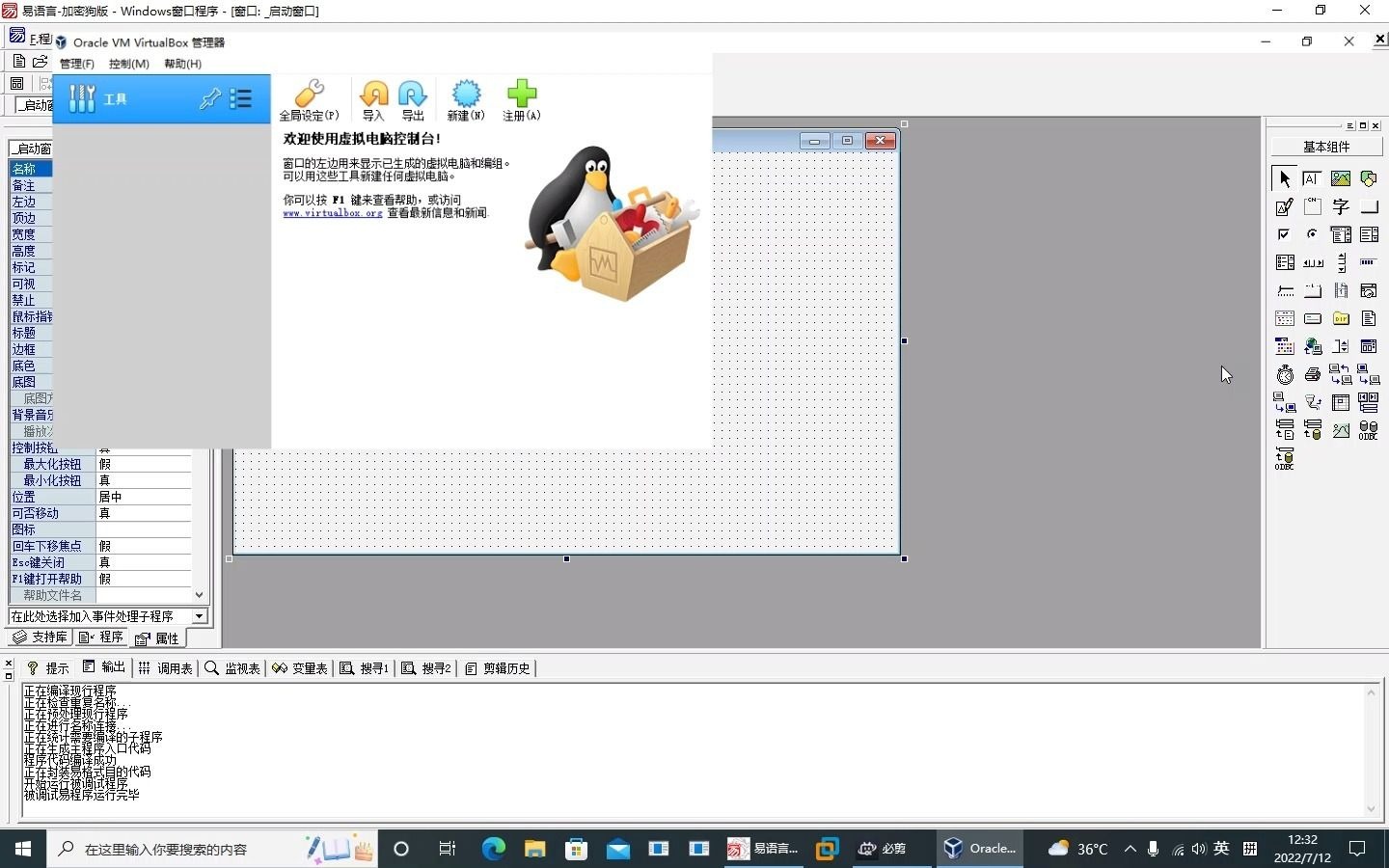
Task: Pick the edit box (AI) component
Action: (x=1312, y=178)
